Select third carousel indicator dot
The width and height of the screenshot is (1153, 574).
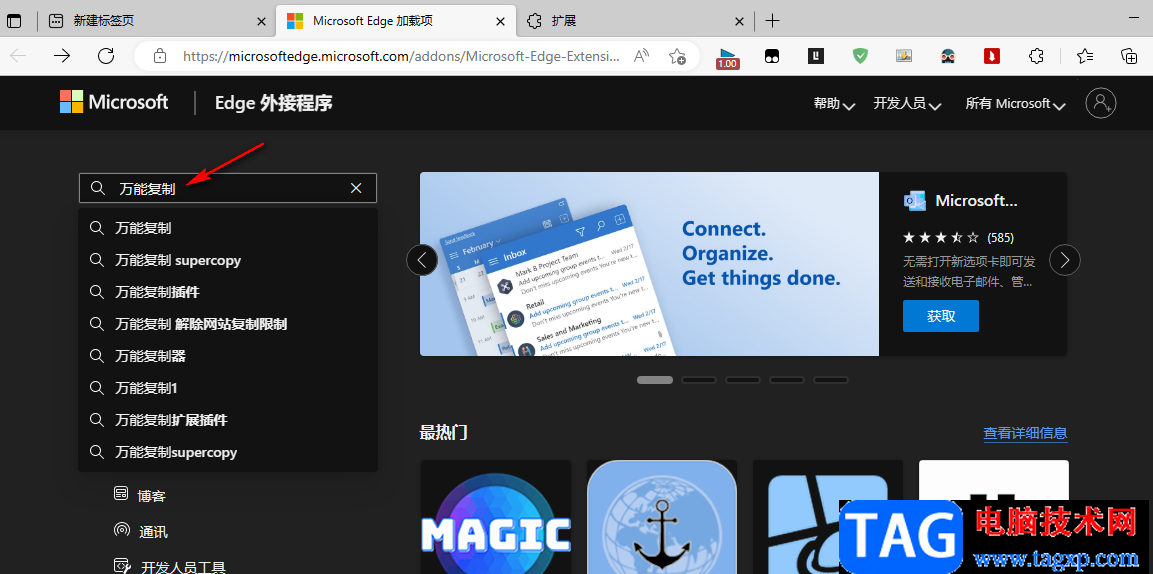click(x=743, y=380)
